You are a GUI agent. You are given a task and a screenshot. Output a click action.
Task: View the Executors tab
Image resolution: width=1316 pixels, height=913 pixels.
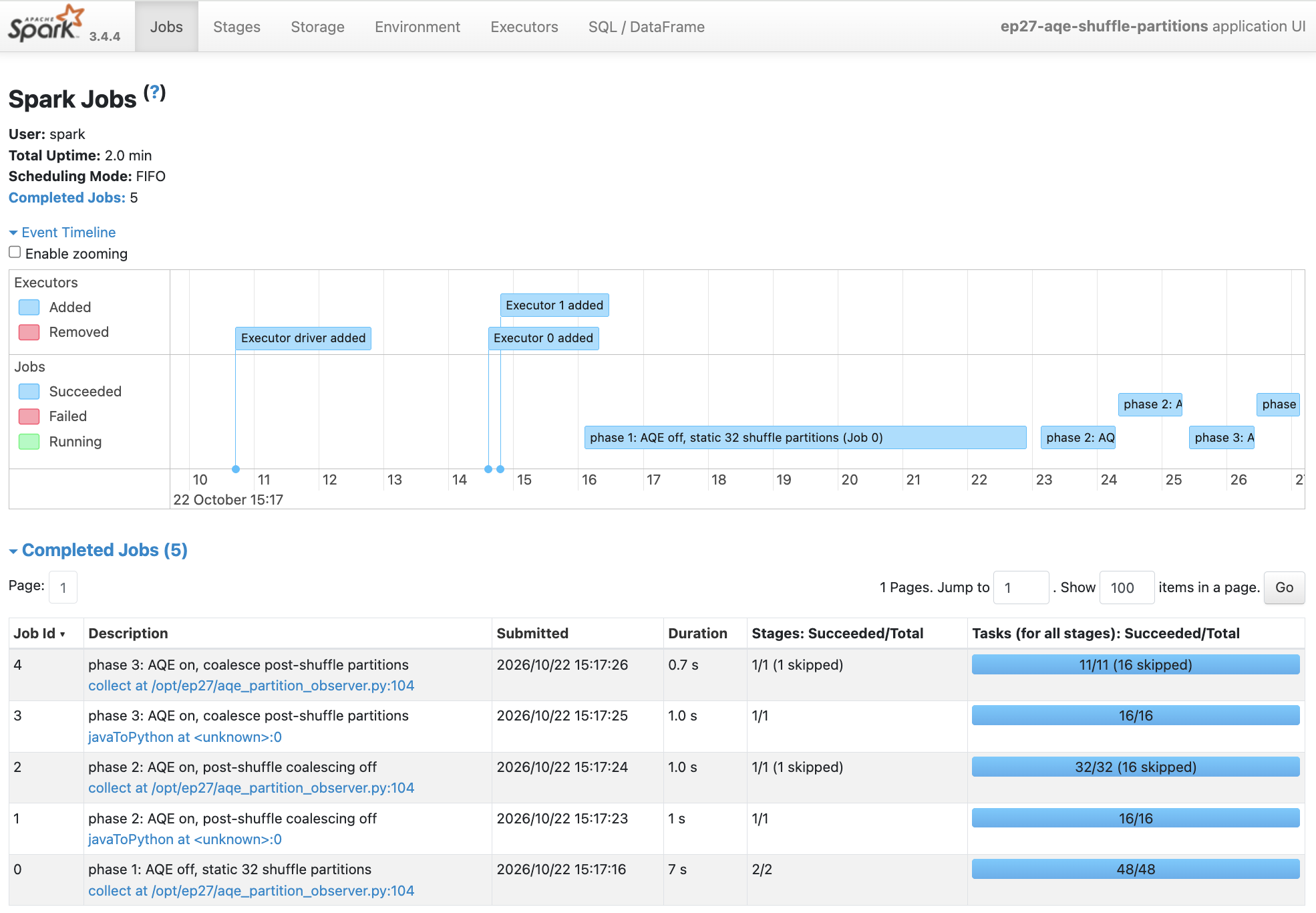524,27
